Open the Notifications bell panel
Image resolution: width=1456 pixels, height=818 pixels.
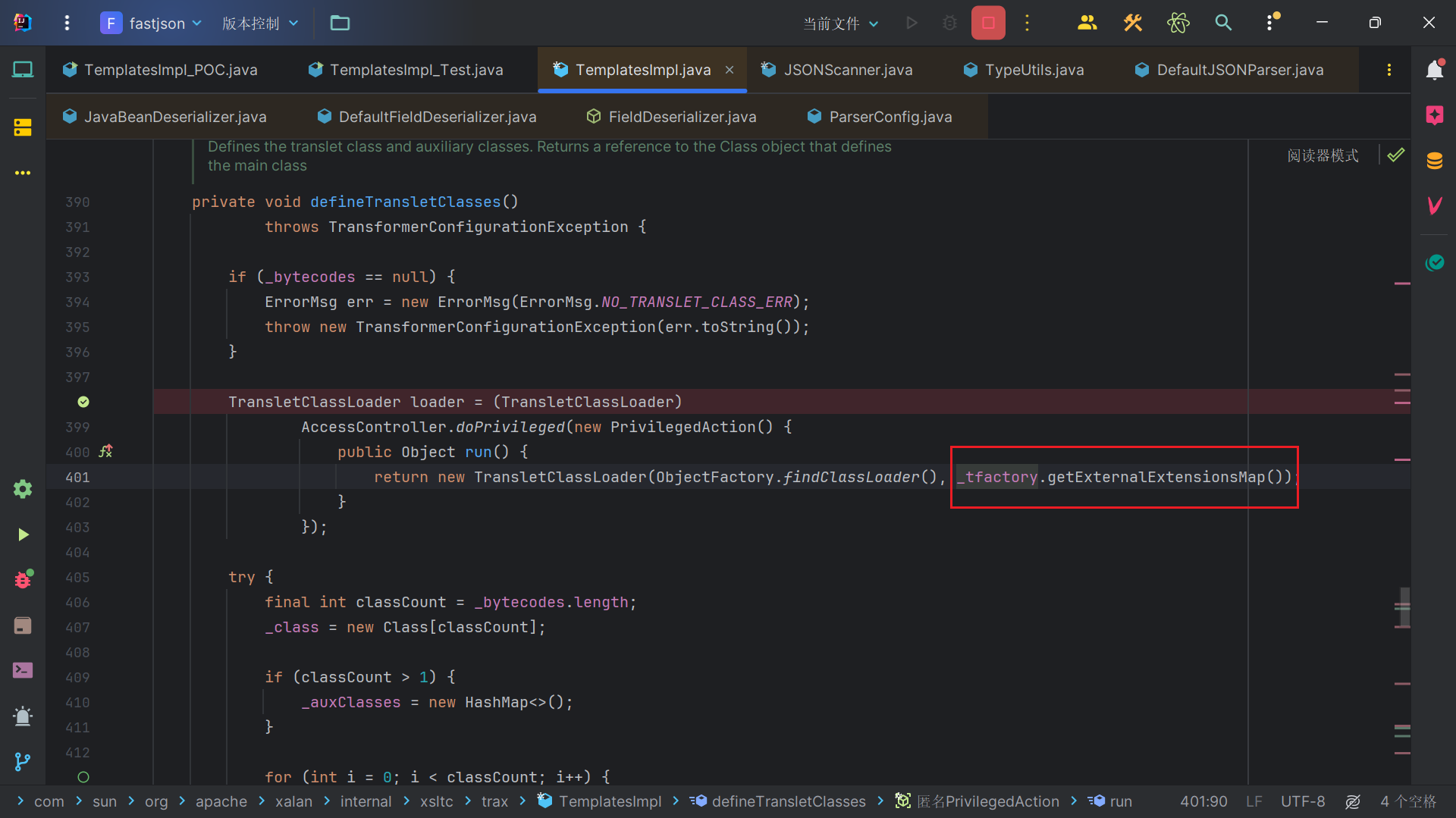1434,70
